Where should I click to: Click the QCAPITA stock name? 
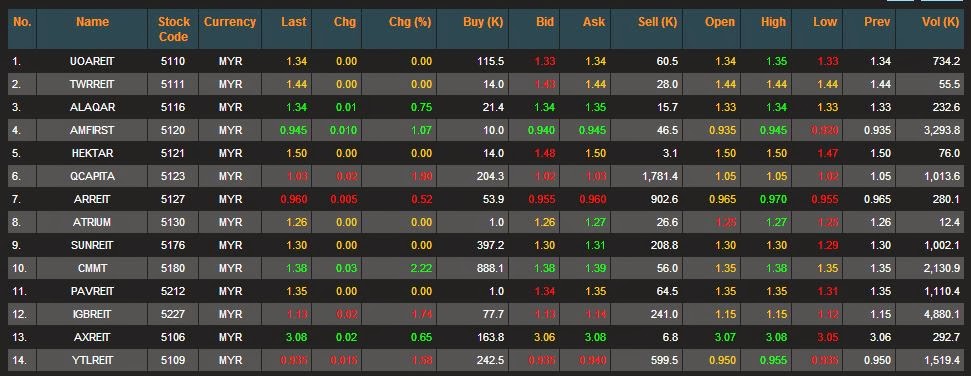92,177
